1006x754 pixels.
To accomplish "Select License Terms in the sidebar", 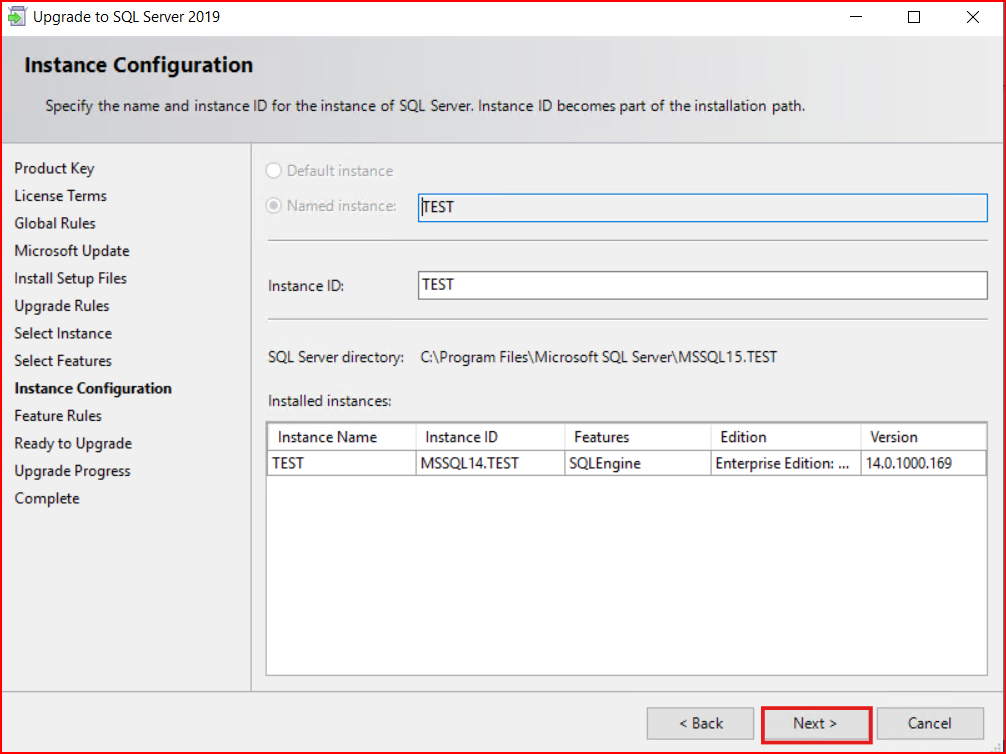I will [x=60, y=196].
